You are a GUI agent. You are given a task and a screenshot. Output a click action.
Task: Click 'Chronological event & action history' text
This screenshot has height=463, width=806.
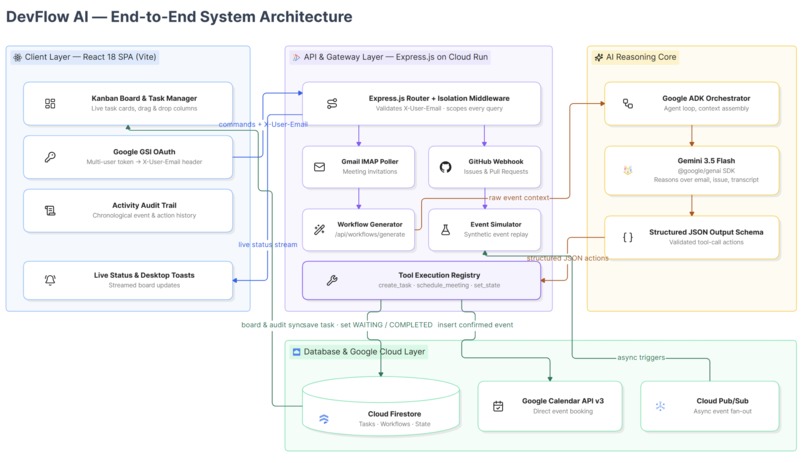point(144,215)
